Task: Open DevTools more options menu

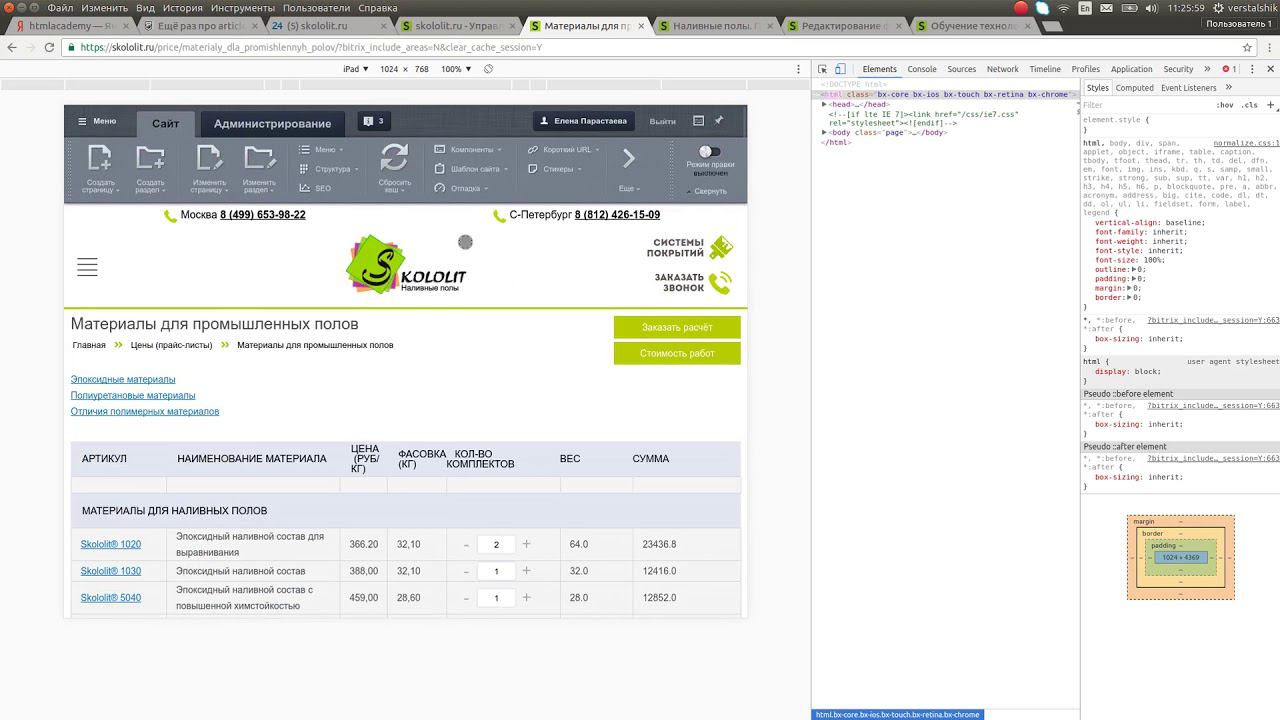Action: (x=1250, y=69)
